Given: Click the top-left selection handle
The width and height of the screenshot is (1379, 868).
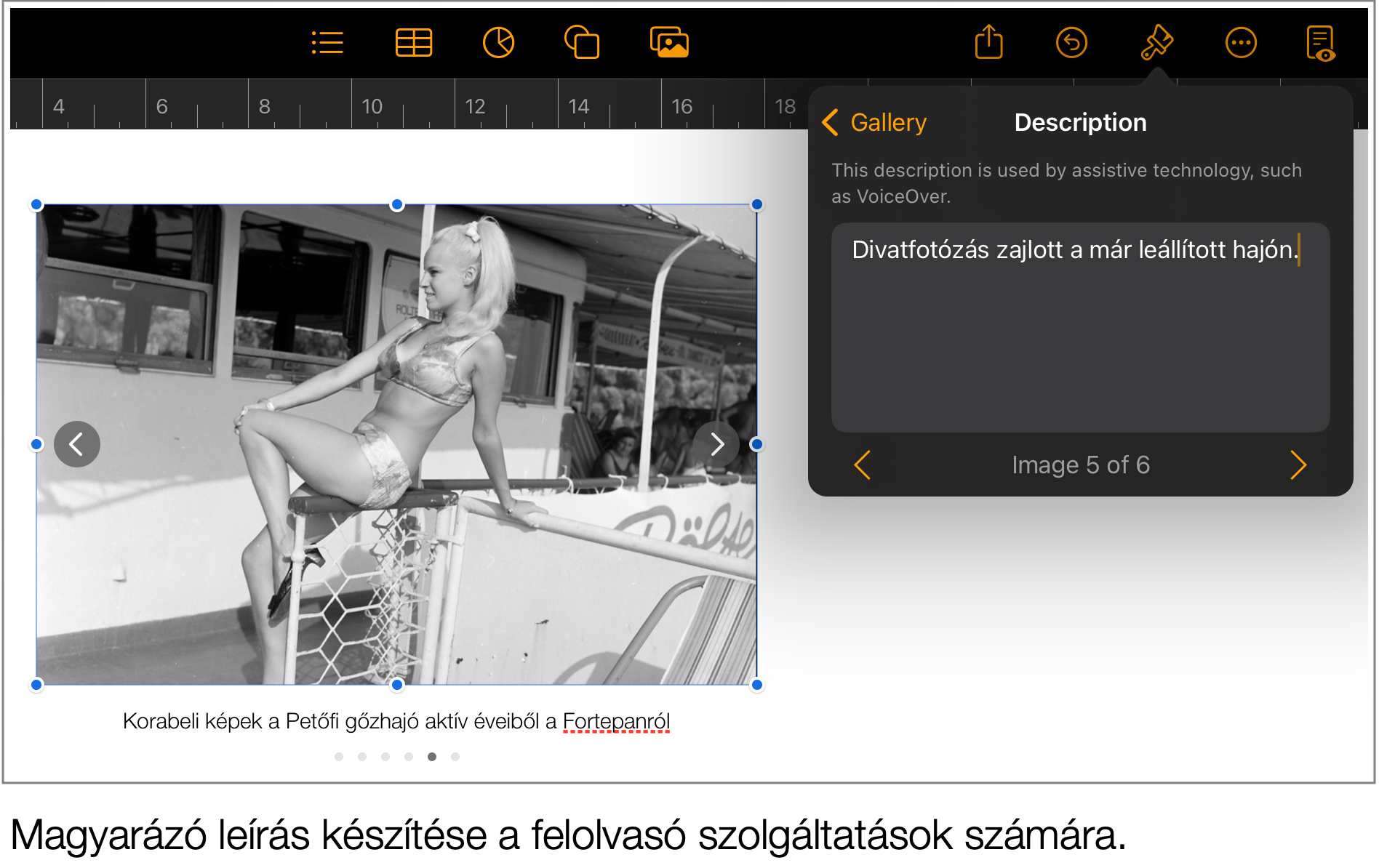Looking at the screenshot, I should (36, 204).
